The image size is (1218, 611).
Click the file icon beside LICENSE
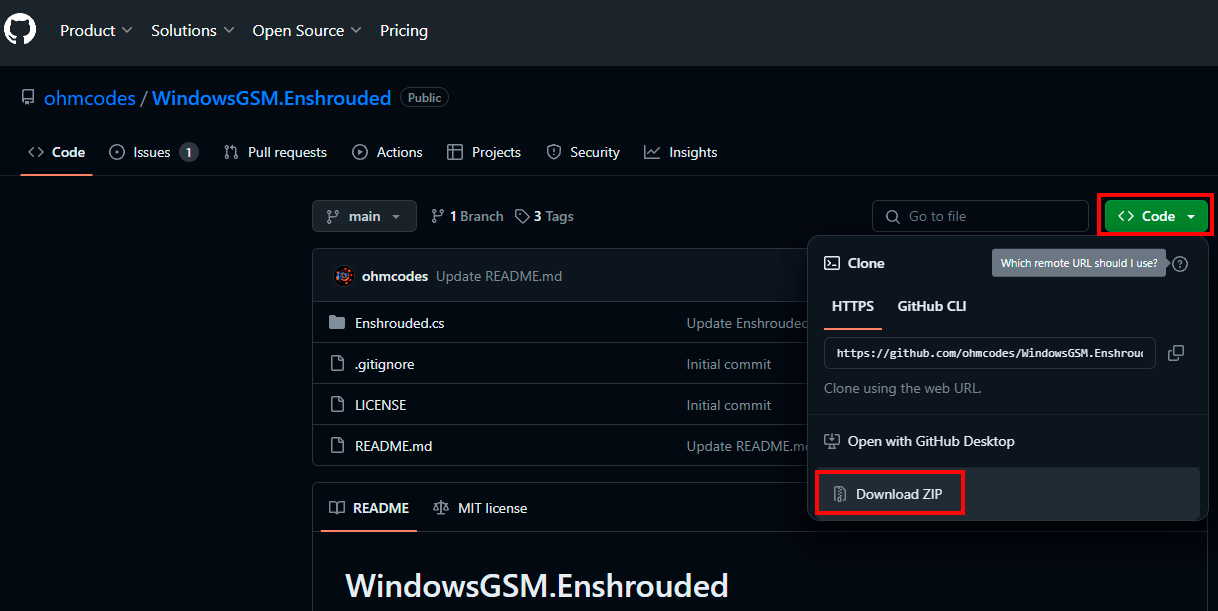(337, 405)
